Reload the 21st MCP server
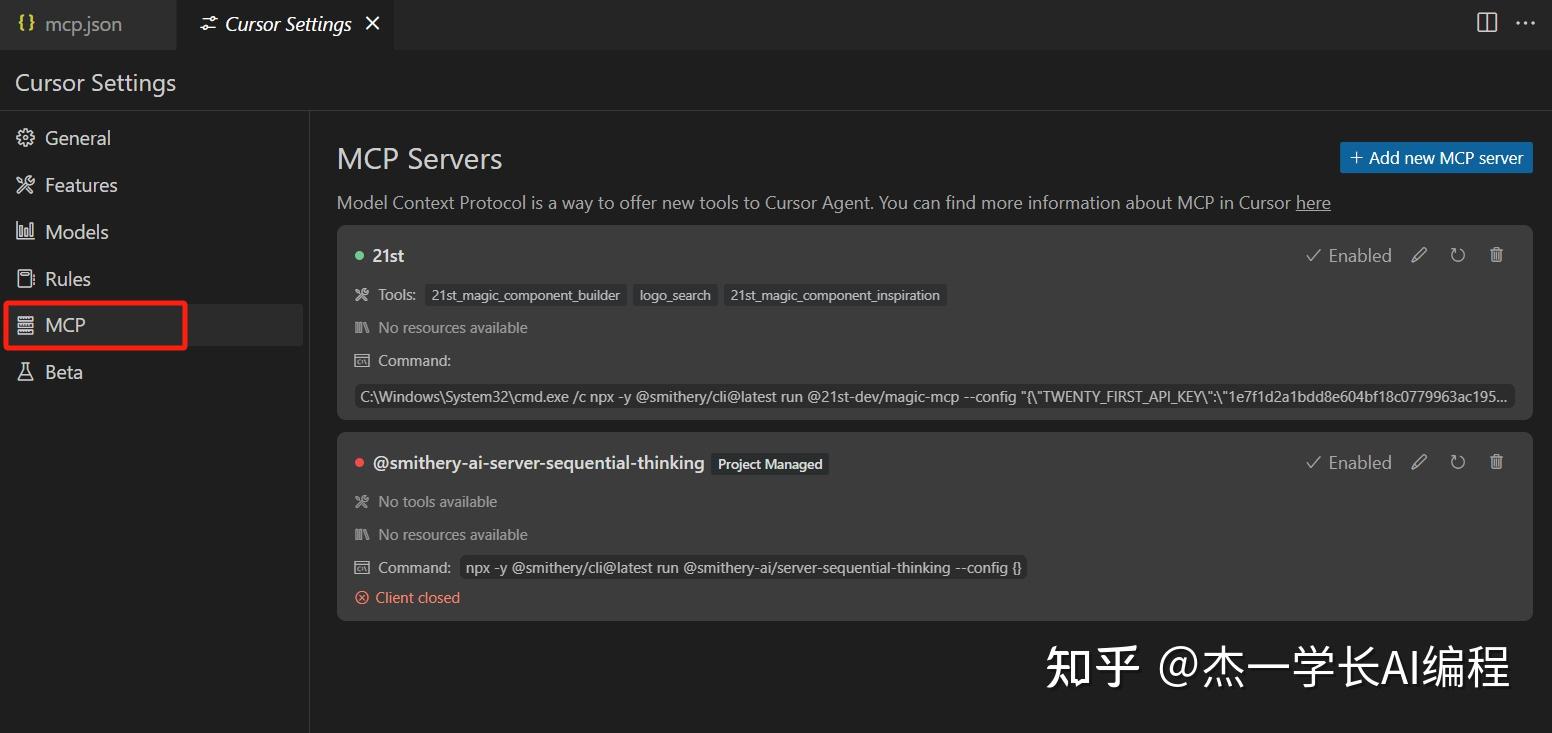 [1457, 255]
